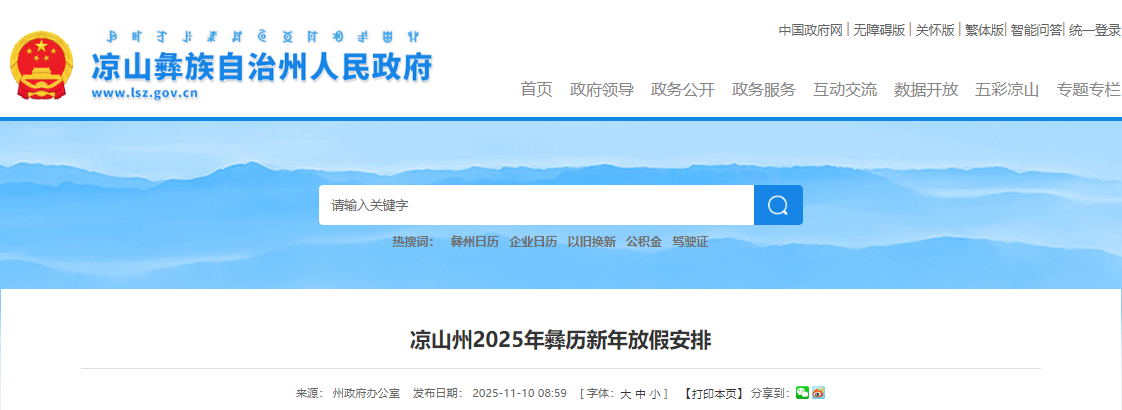
Task: Set font size to large (大)
Action: 626,394
